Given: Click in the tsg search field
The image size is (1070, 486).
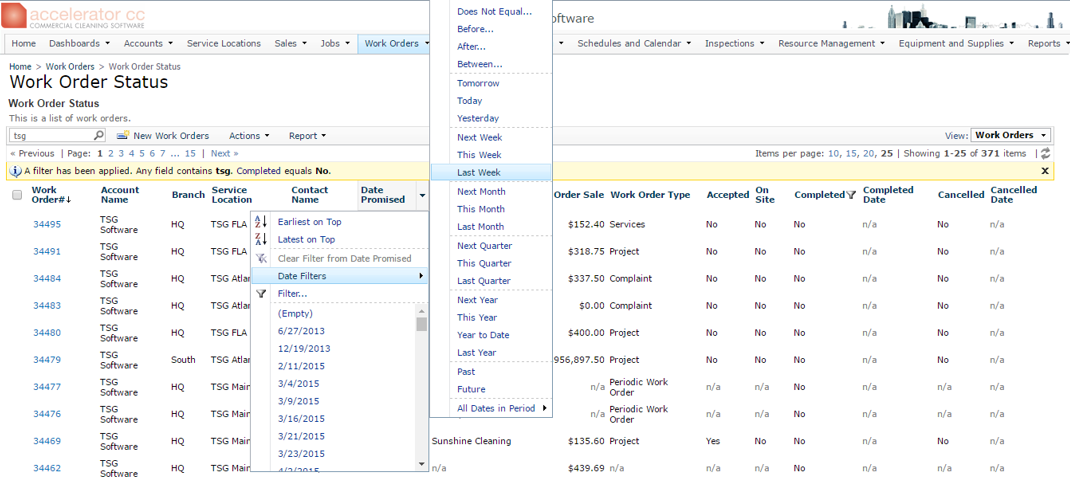Looking at the screenshot, I should coord(52,135).
